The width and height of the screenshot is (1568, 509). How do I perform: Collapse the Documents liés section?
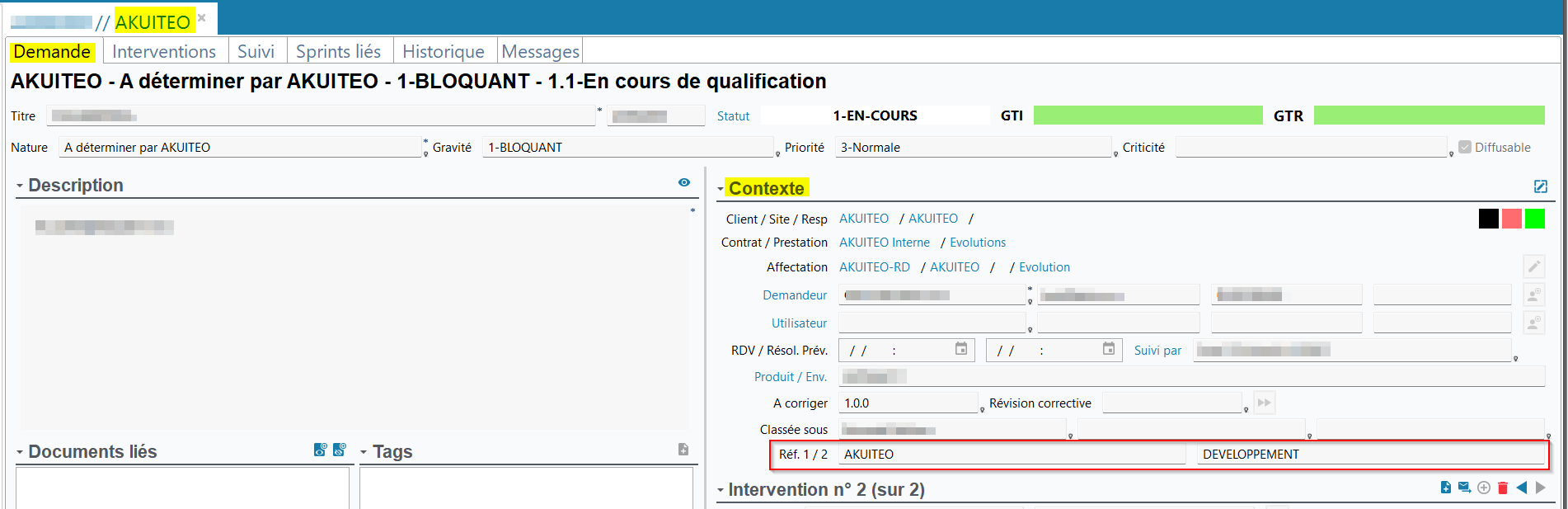(20, 453)
